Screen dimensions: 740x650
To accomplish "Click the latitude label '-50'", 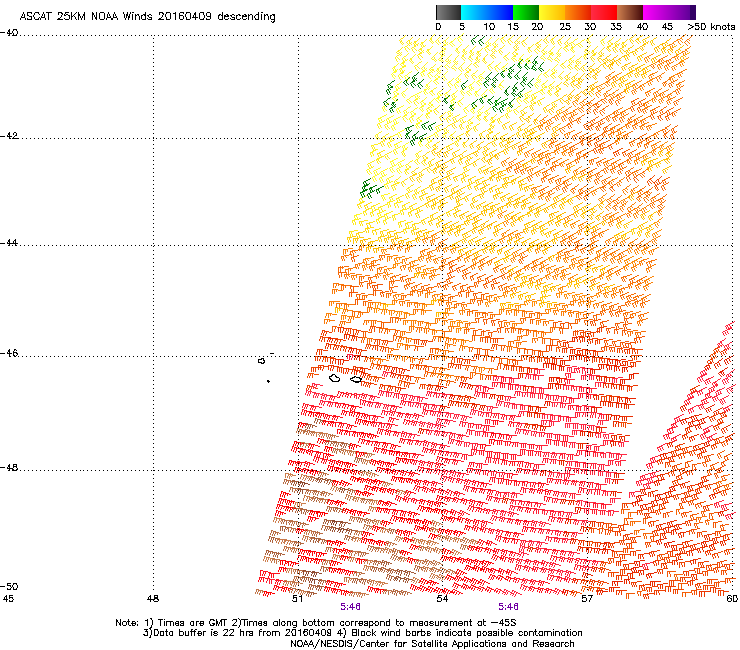I will (9, 586).
